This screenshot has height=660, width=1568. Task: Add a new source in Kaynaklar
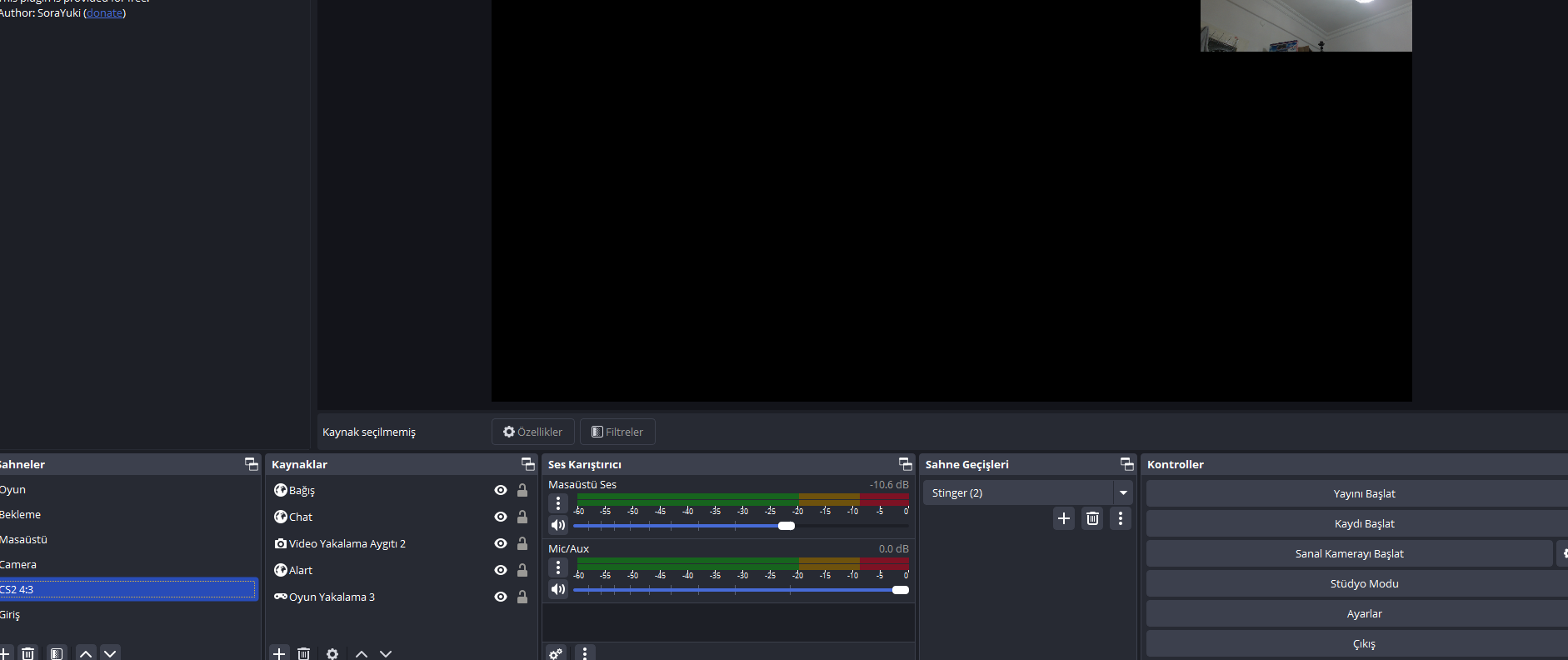click(x=279, y=653)
